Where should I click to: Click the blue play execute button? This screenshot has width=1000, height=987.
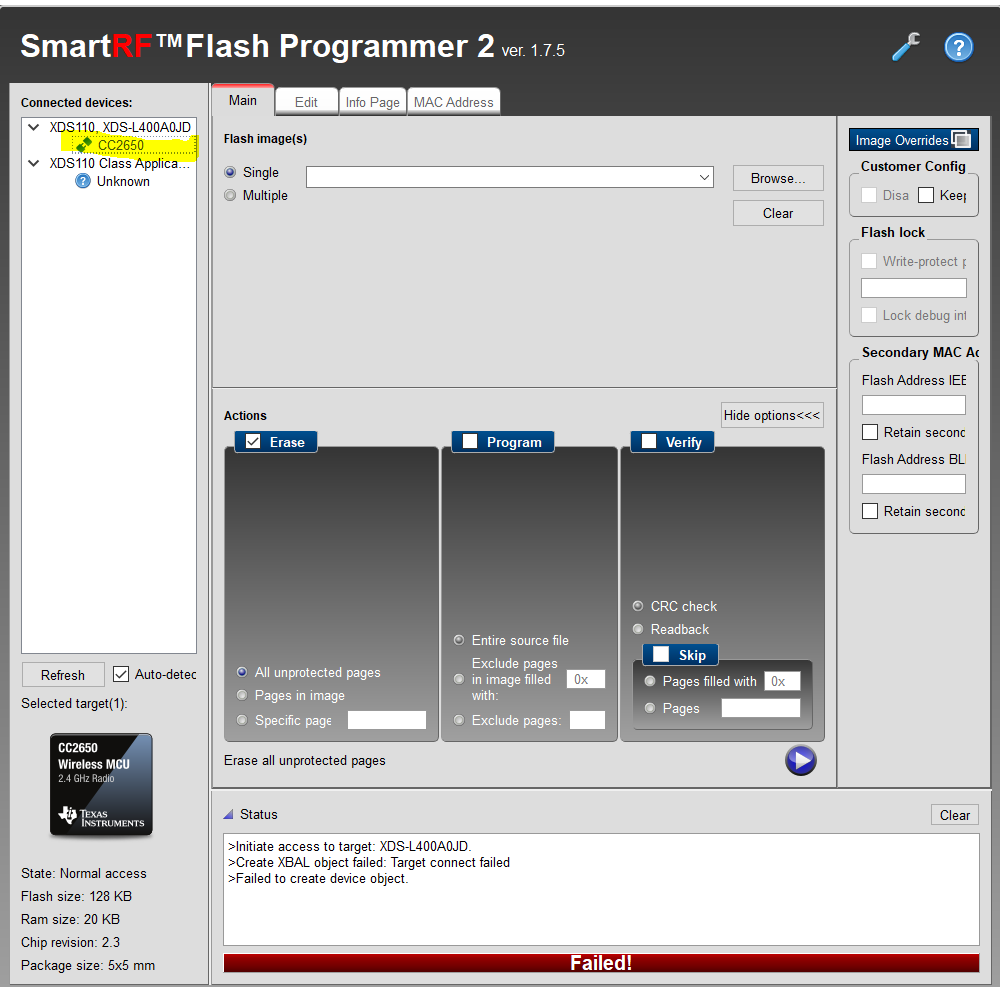[801, 760]
